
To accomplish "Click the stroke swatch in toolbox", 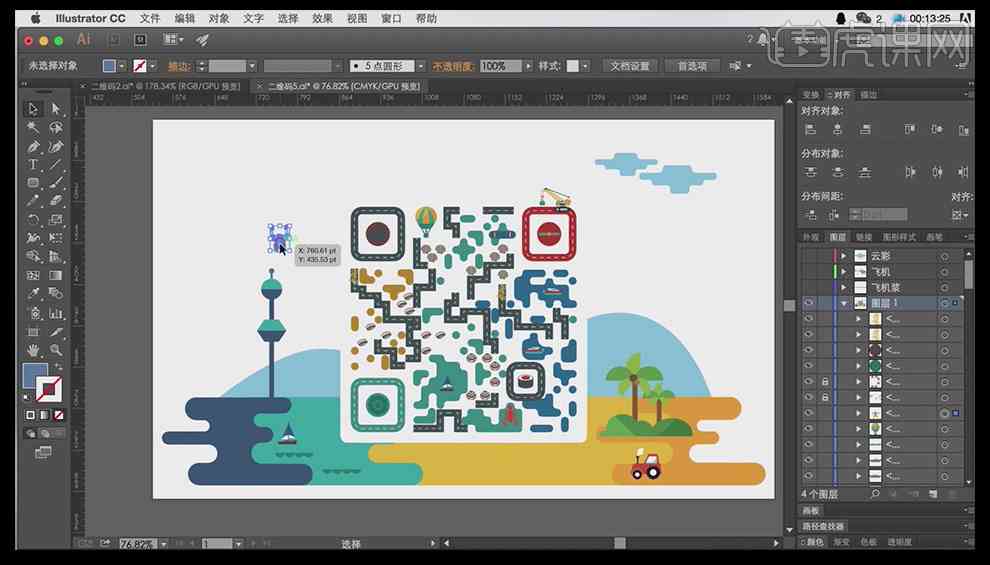I will coord(49,390).
